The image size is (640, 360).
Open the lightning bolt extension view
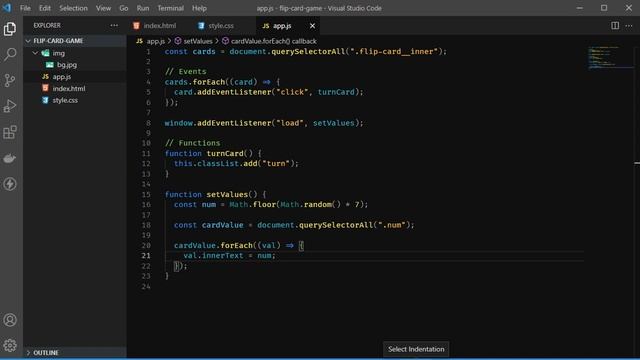[x=10, y=184]
